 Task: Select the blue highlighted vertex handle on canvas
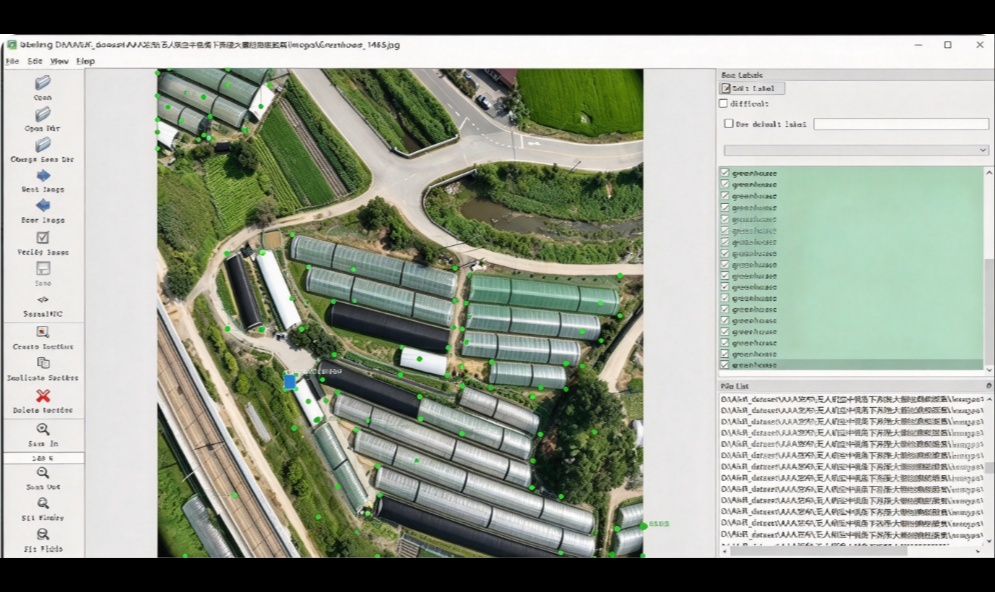tap(289, 381)
